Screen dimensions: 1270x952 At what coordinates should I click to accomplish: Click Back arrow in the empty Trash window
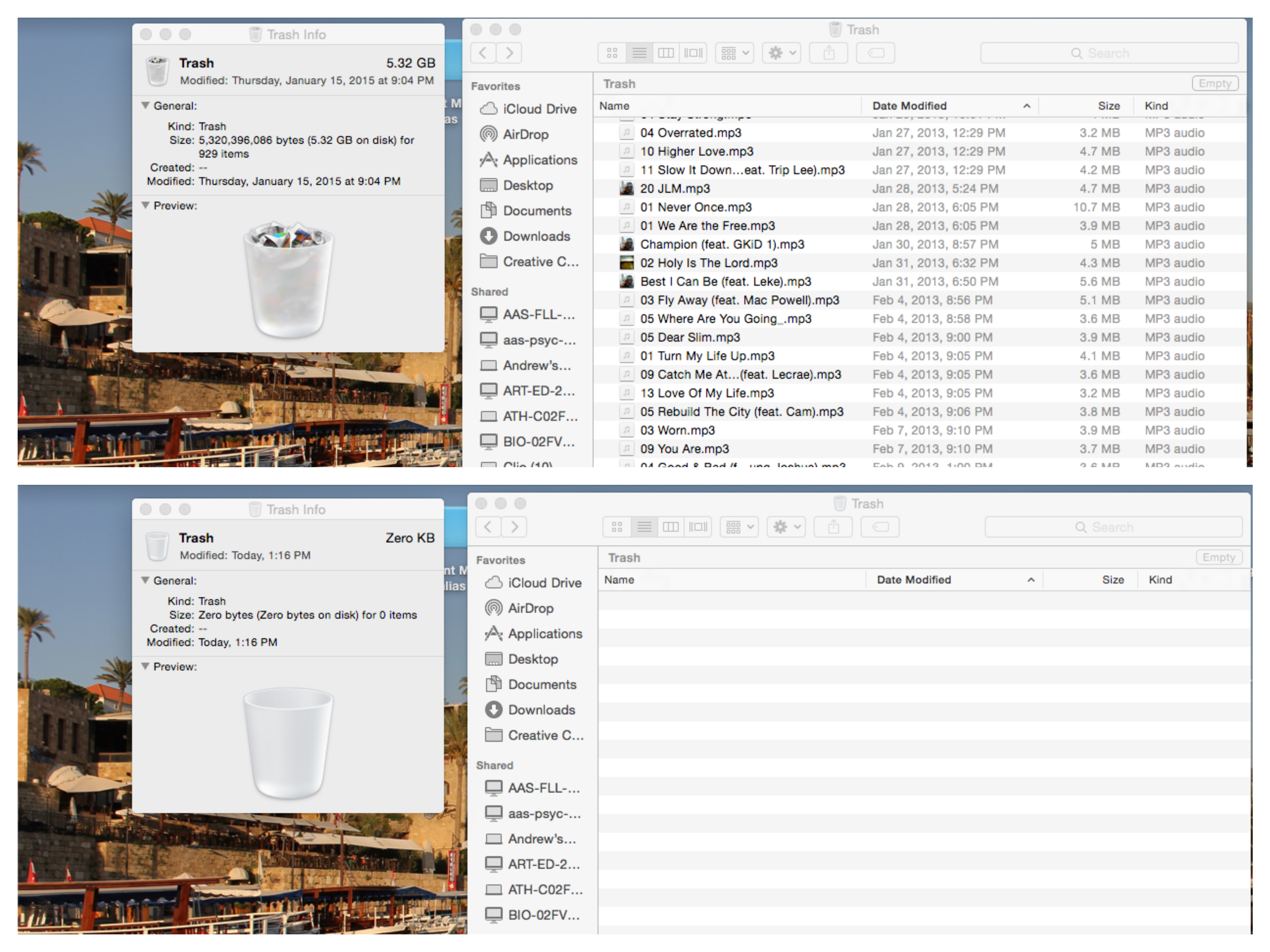488,527
